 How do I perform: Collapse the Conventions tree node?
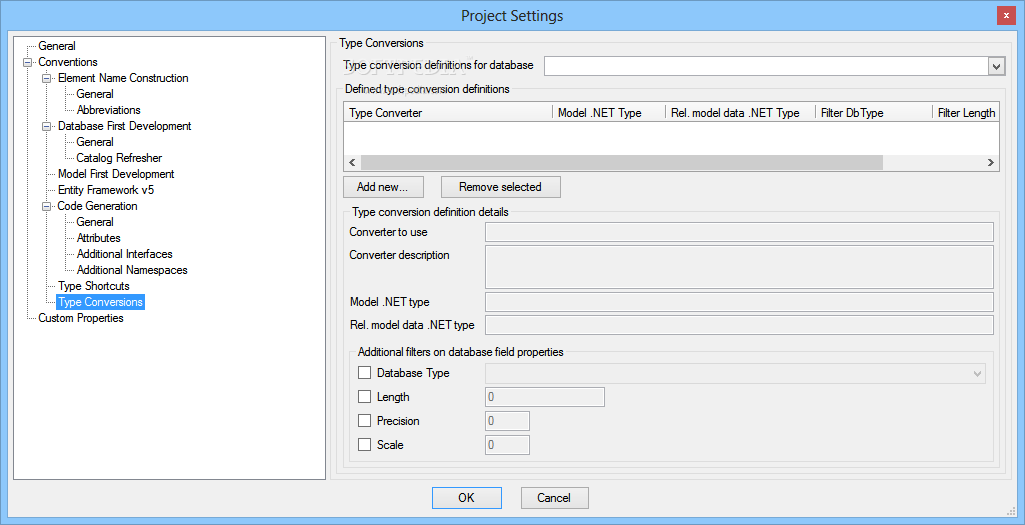click(27, 63)
